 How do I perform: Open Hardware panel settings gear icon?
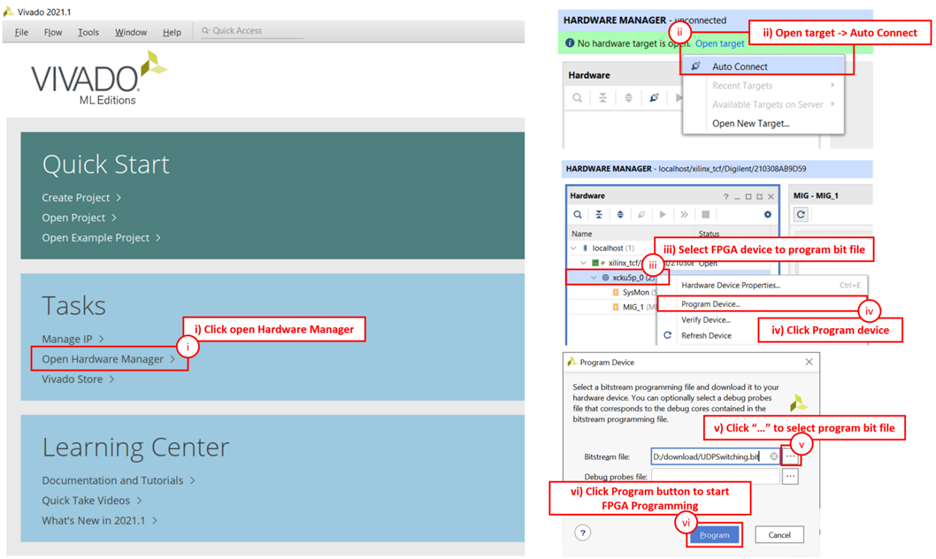tap(768, 214)
